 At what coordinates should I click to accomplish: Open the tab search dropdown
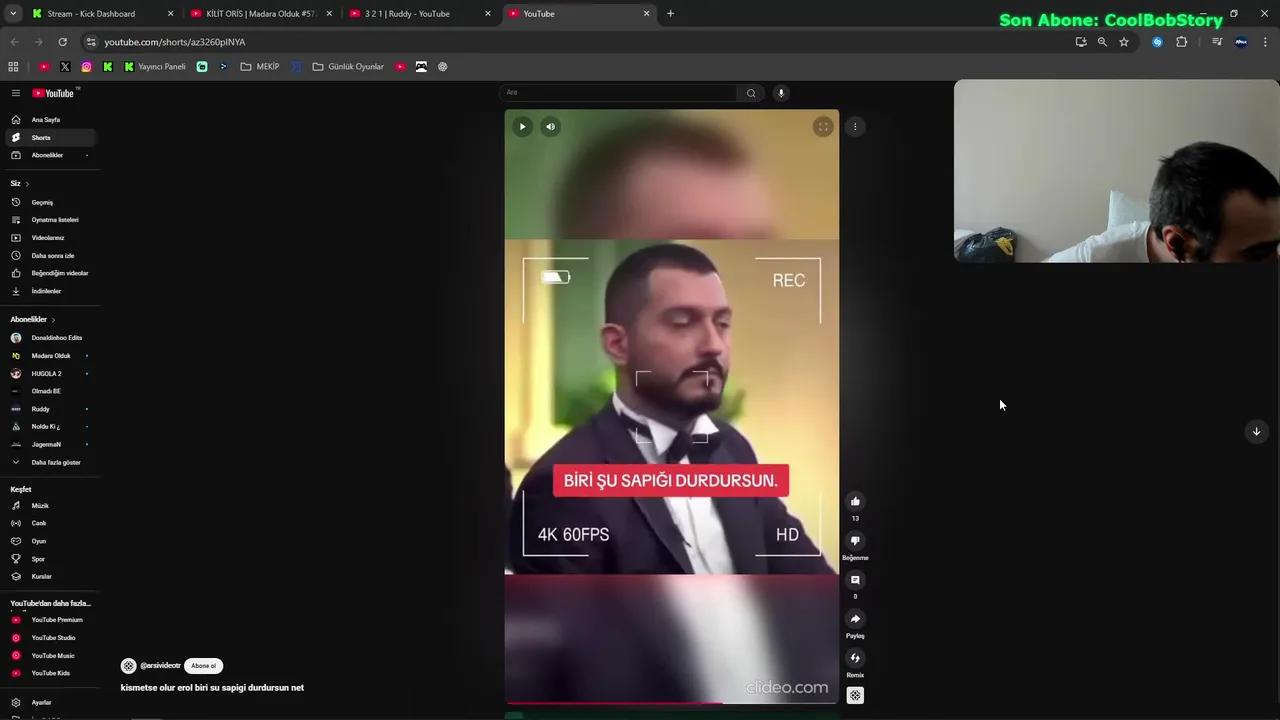click(13, 14)
